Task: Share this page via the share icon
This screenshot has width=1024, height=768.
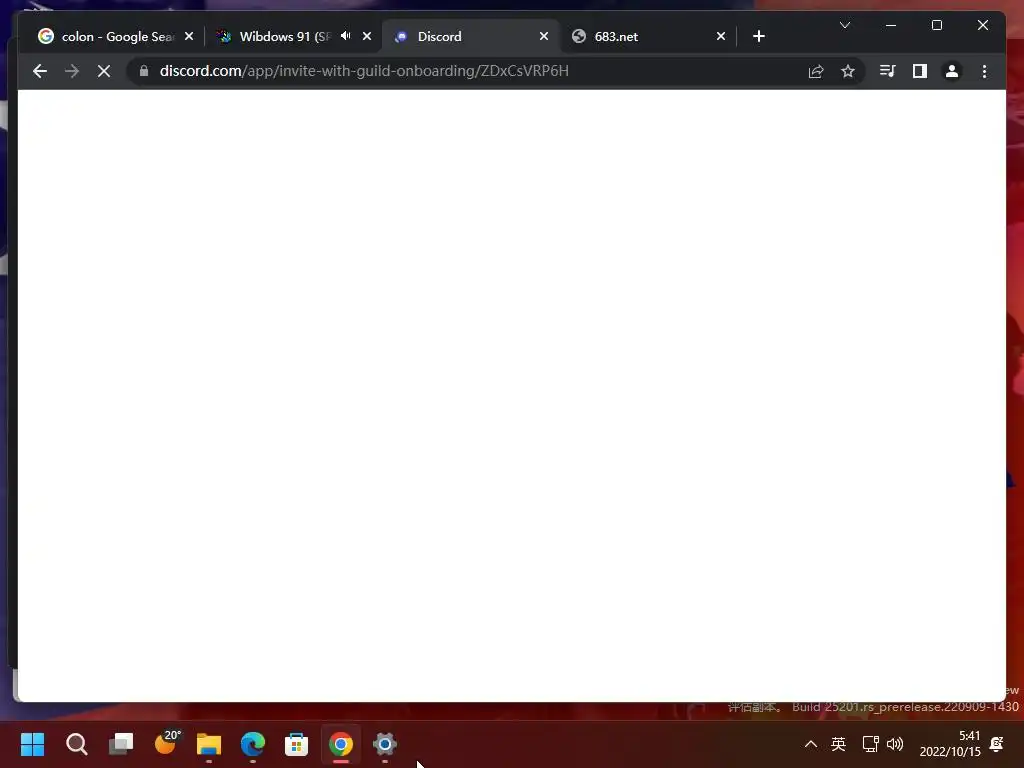Action: click(816, 71)
